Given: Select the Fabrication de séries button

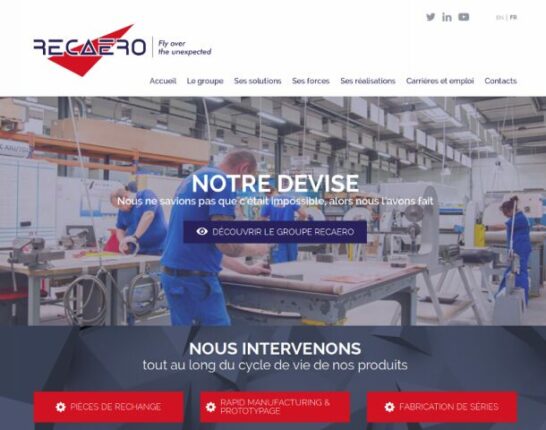Looking at the screenshot, I should [x=442, y=407].
